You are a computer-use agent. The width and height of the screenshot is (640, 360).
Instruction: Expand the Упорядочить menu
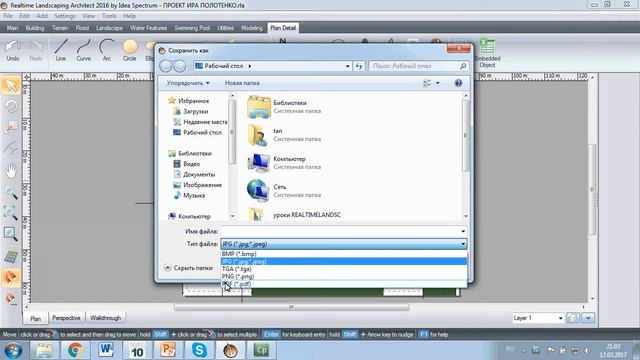click(x=188, y=83)
